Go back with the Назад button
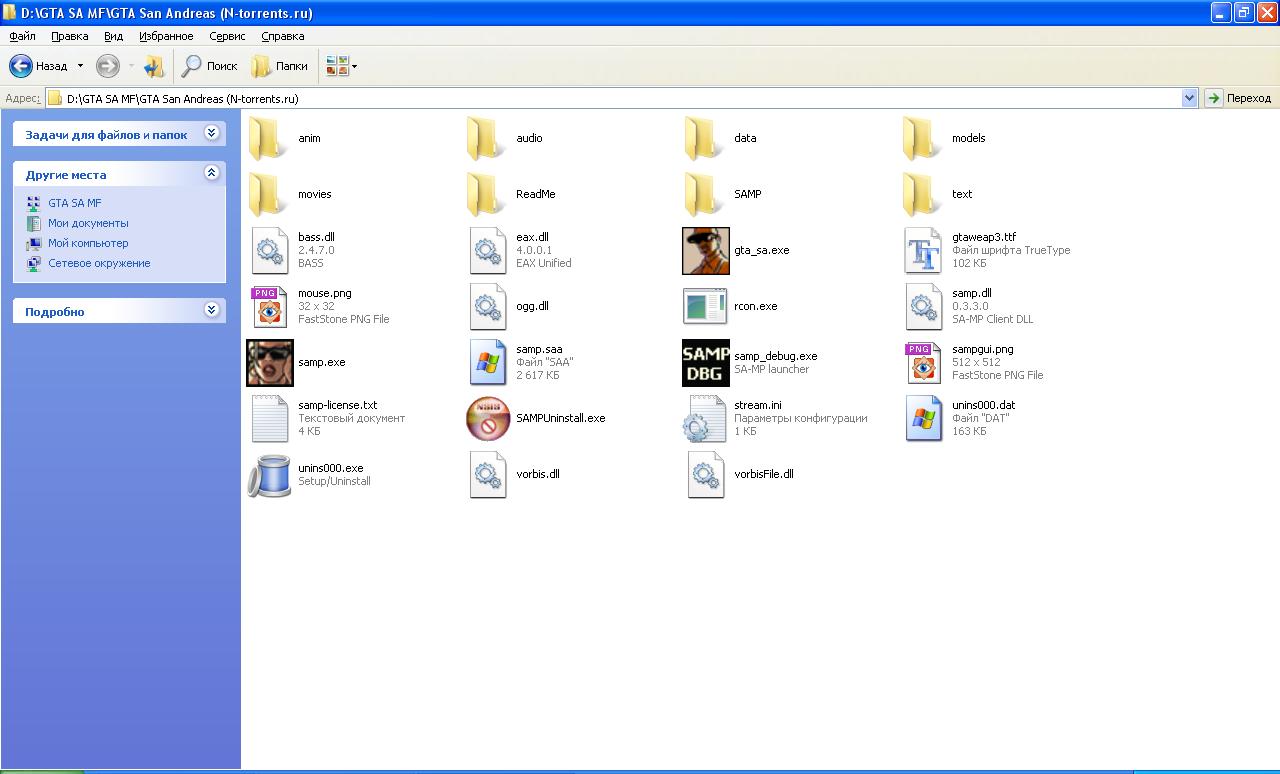1280x774 pixels. pos(39,66)
